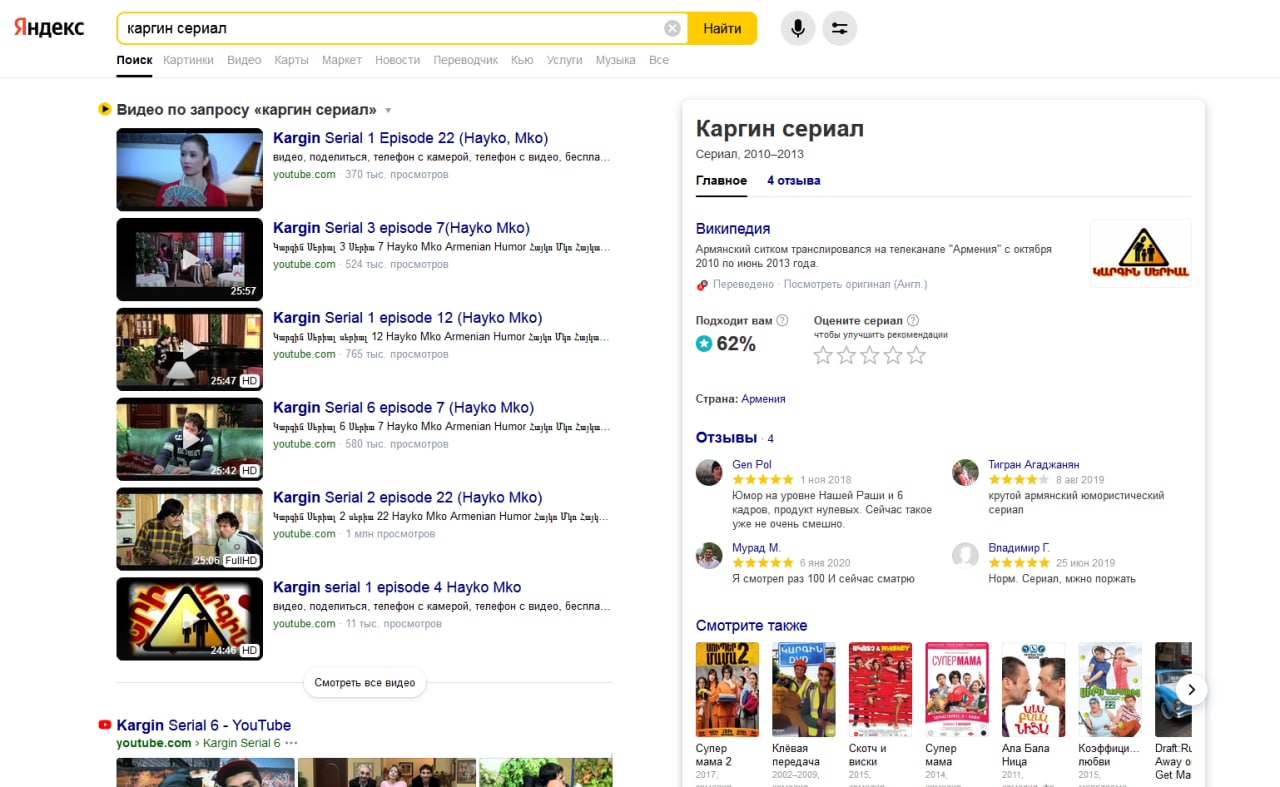Click the Яндекс logo
Screen dimensions: 1280x787
(x=49, y=28)
